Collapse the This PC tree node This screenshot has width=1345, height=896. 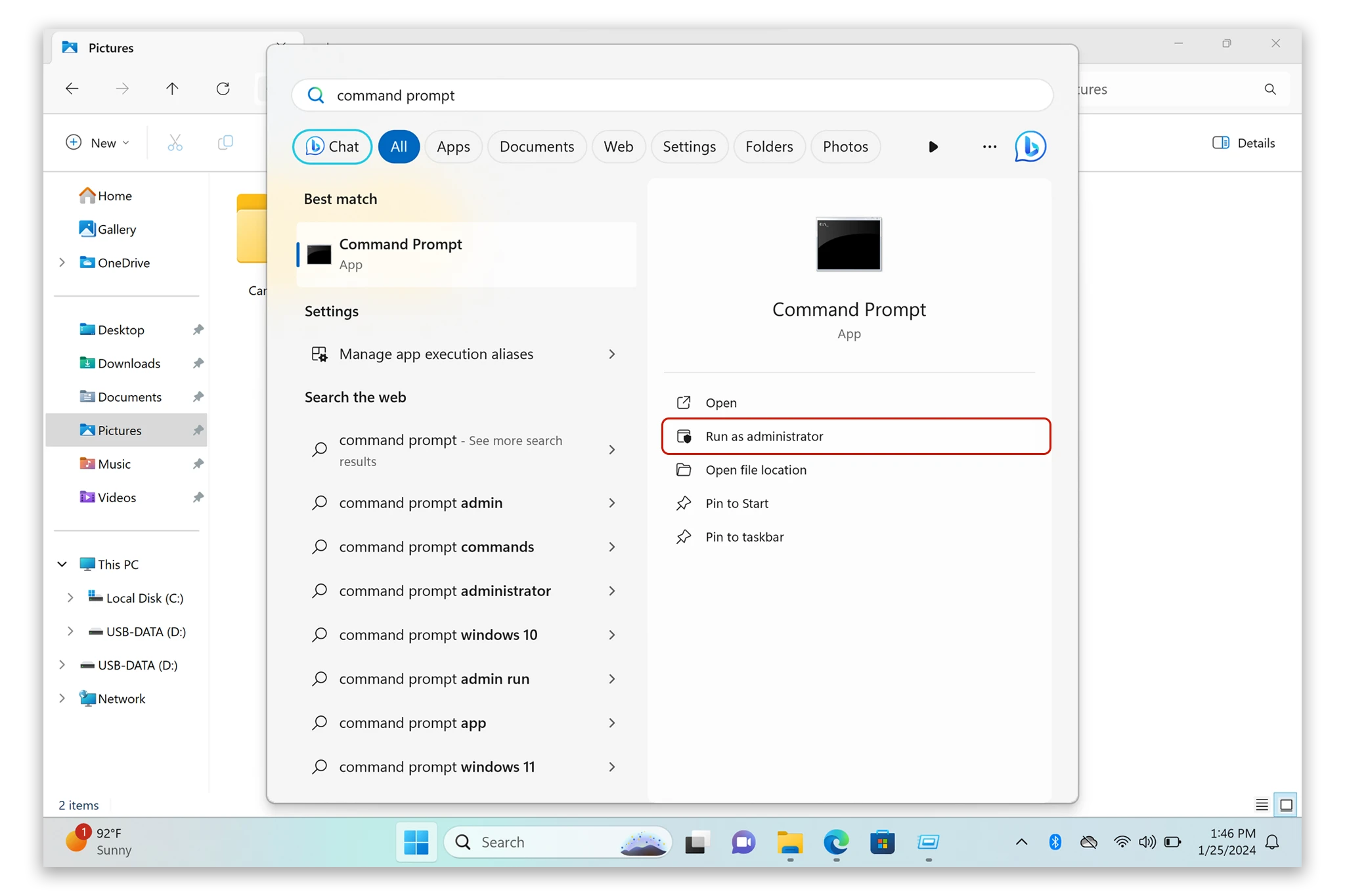click(62, 565)
